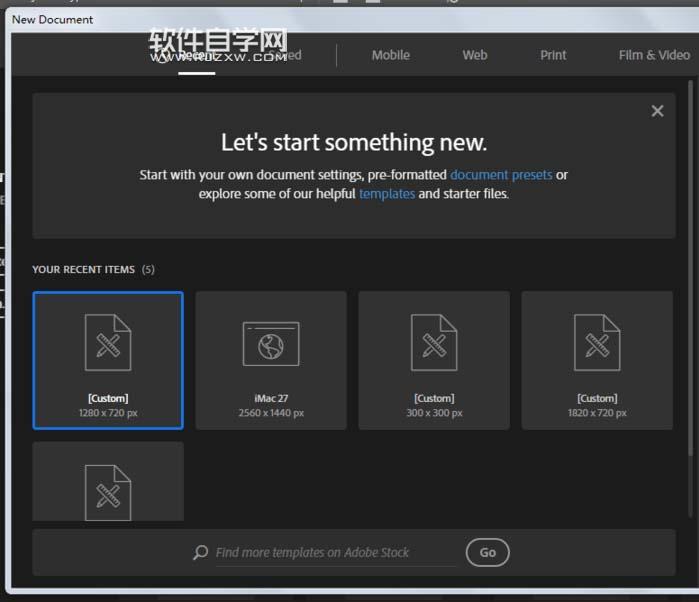Open the Film & Video tab
This screenshot has width=699, height=602.
pyautogui.click(x=654, y=55)
